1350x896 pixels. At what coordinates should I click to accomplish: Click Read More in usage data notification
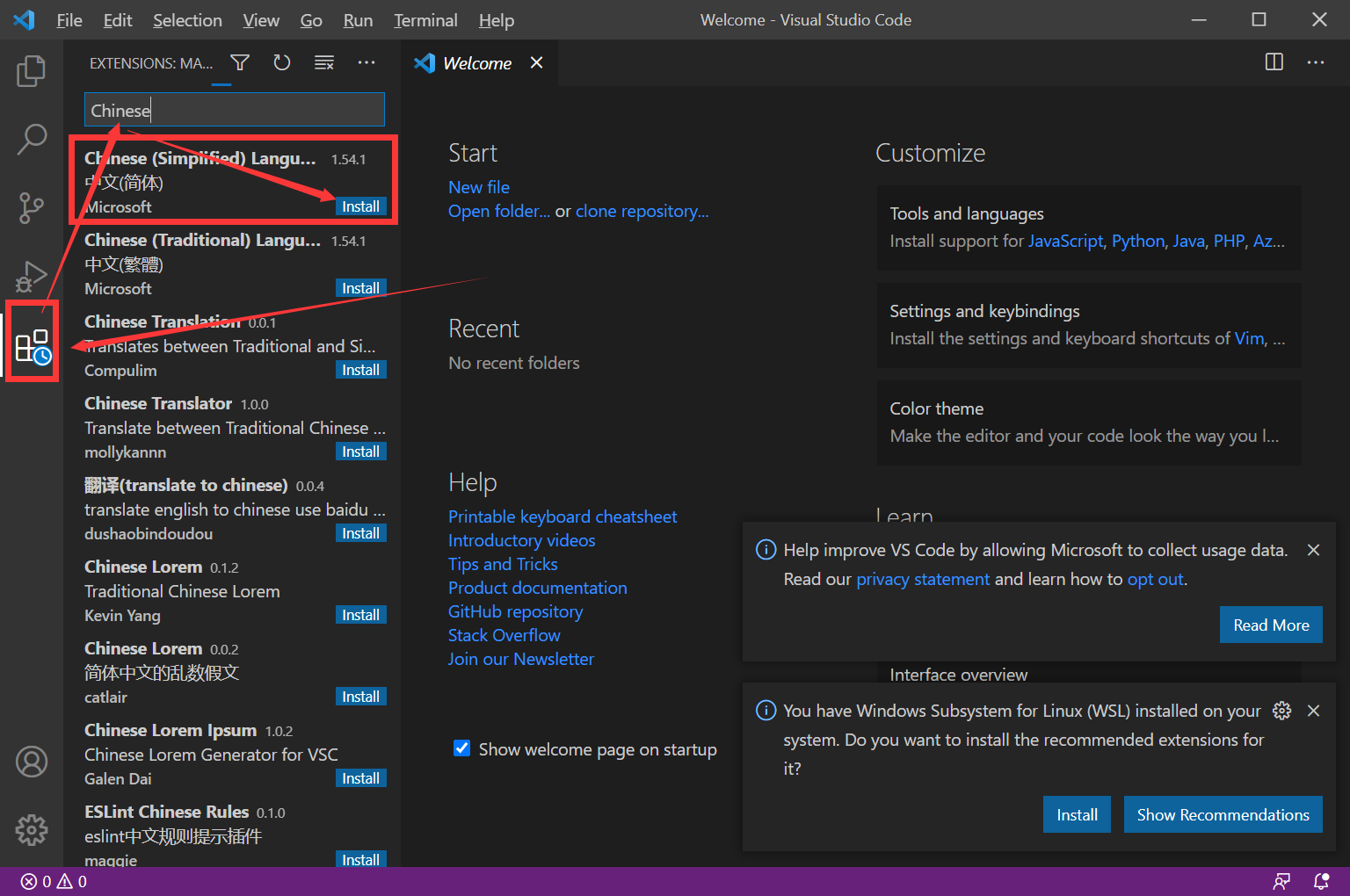click(1271, 625)
